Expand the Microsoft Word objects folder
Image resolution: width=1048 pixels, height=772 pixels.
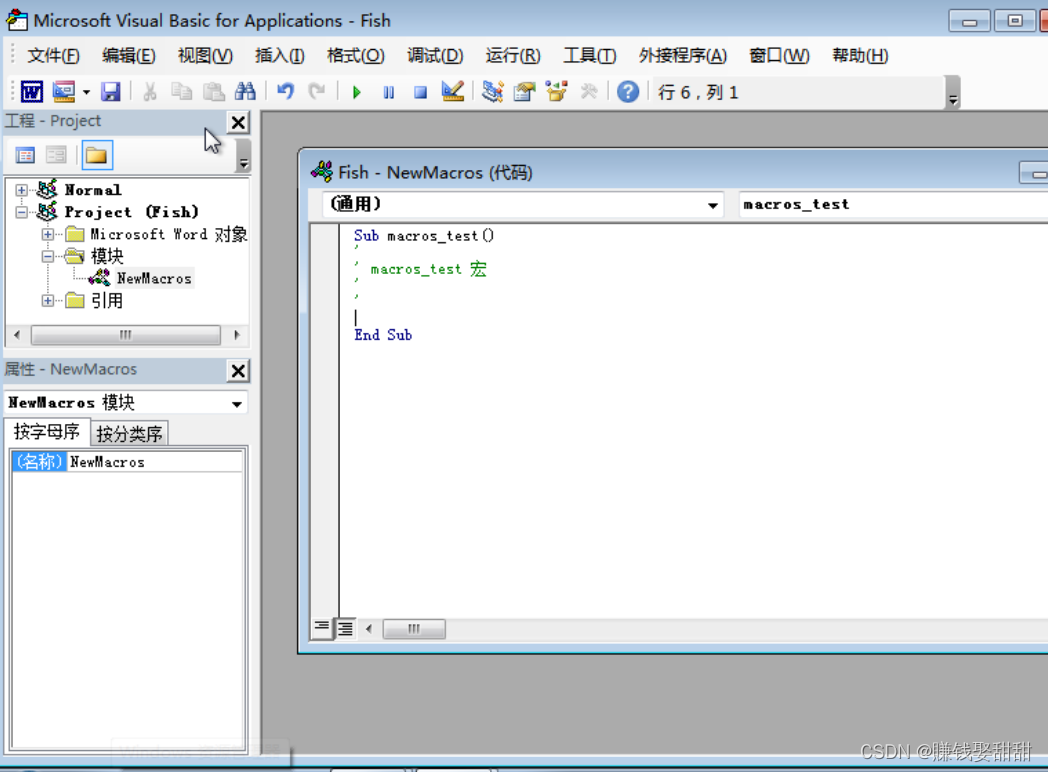47,235
